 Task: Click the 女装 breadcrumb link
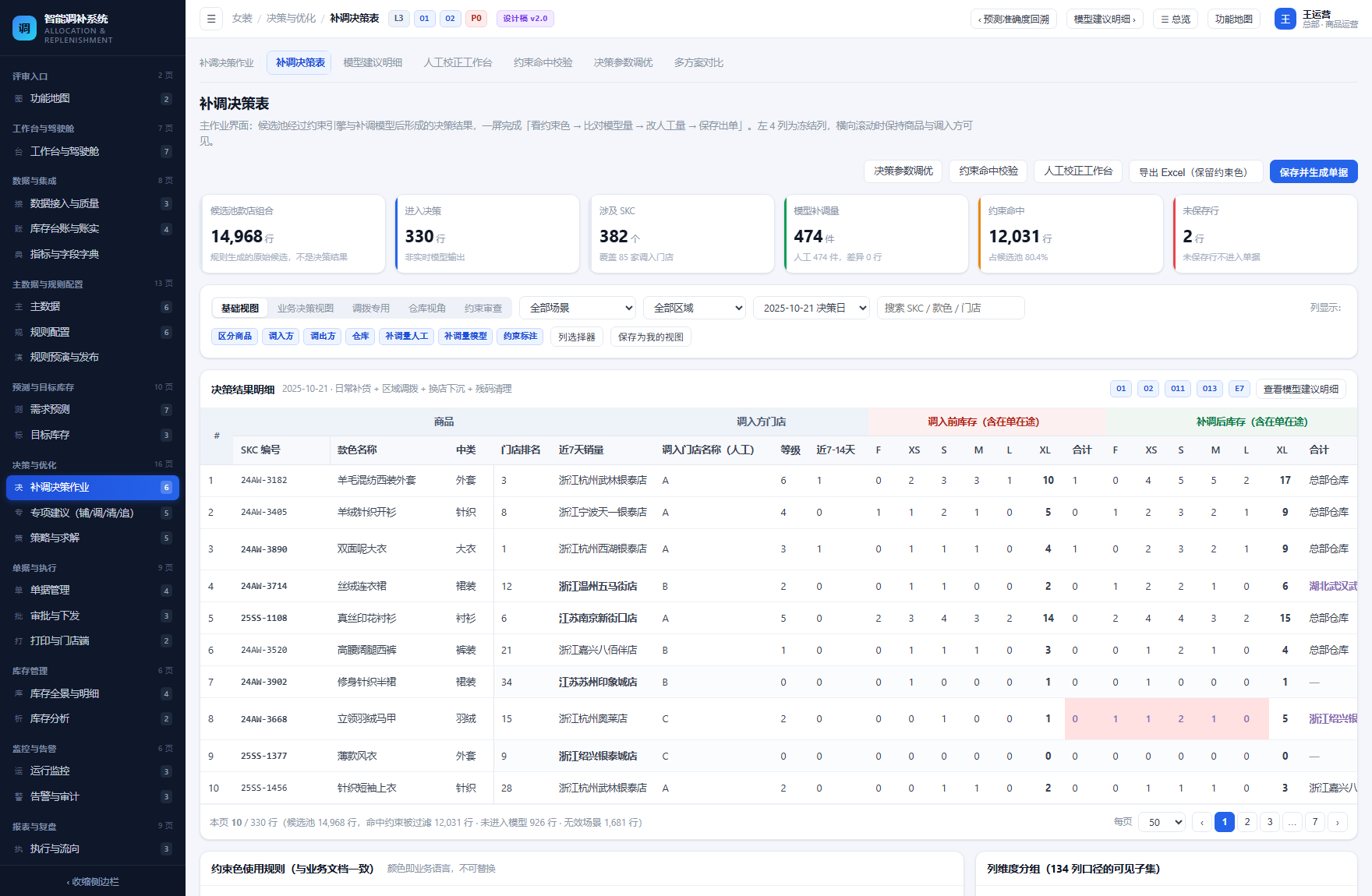click(242, 18)
